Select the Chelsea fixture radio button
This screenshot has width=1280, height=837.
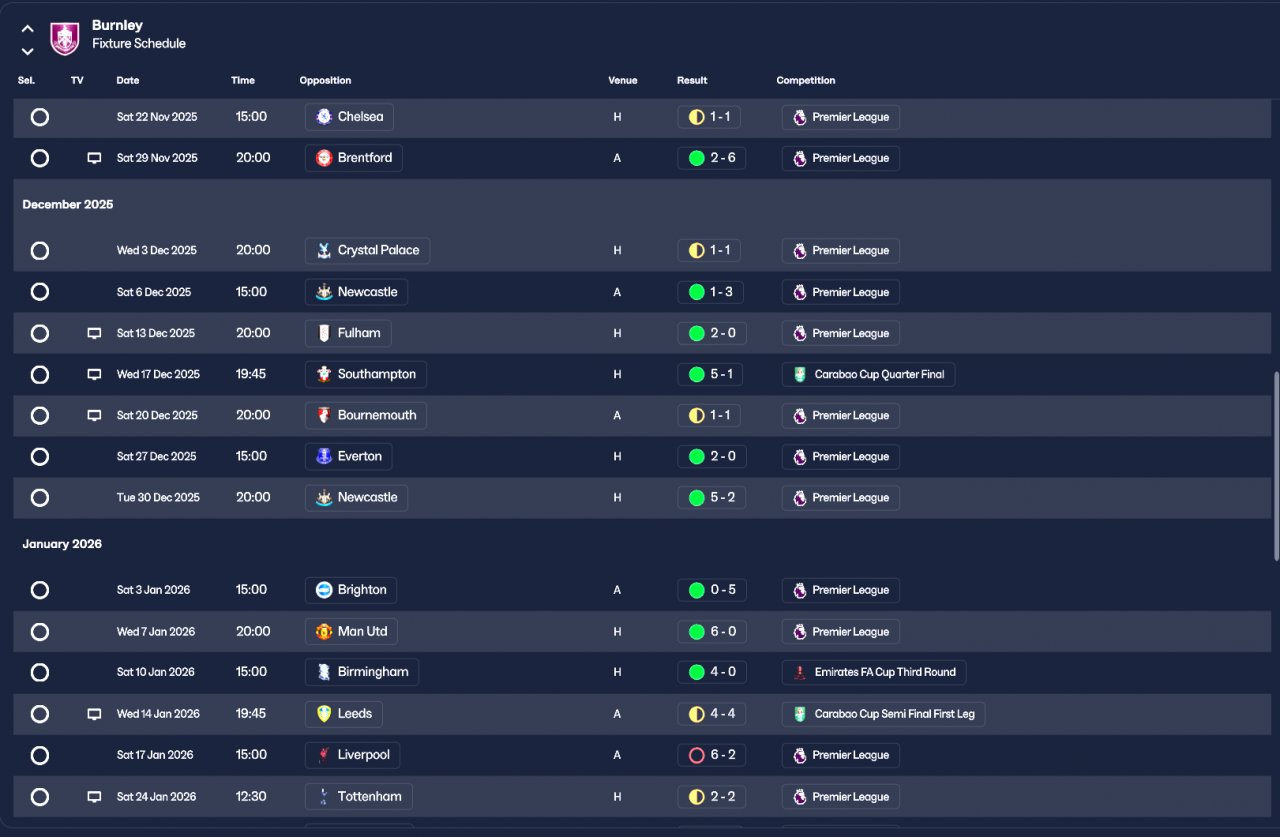40,117
